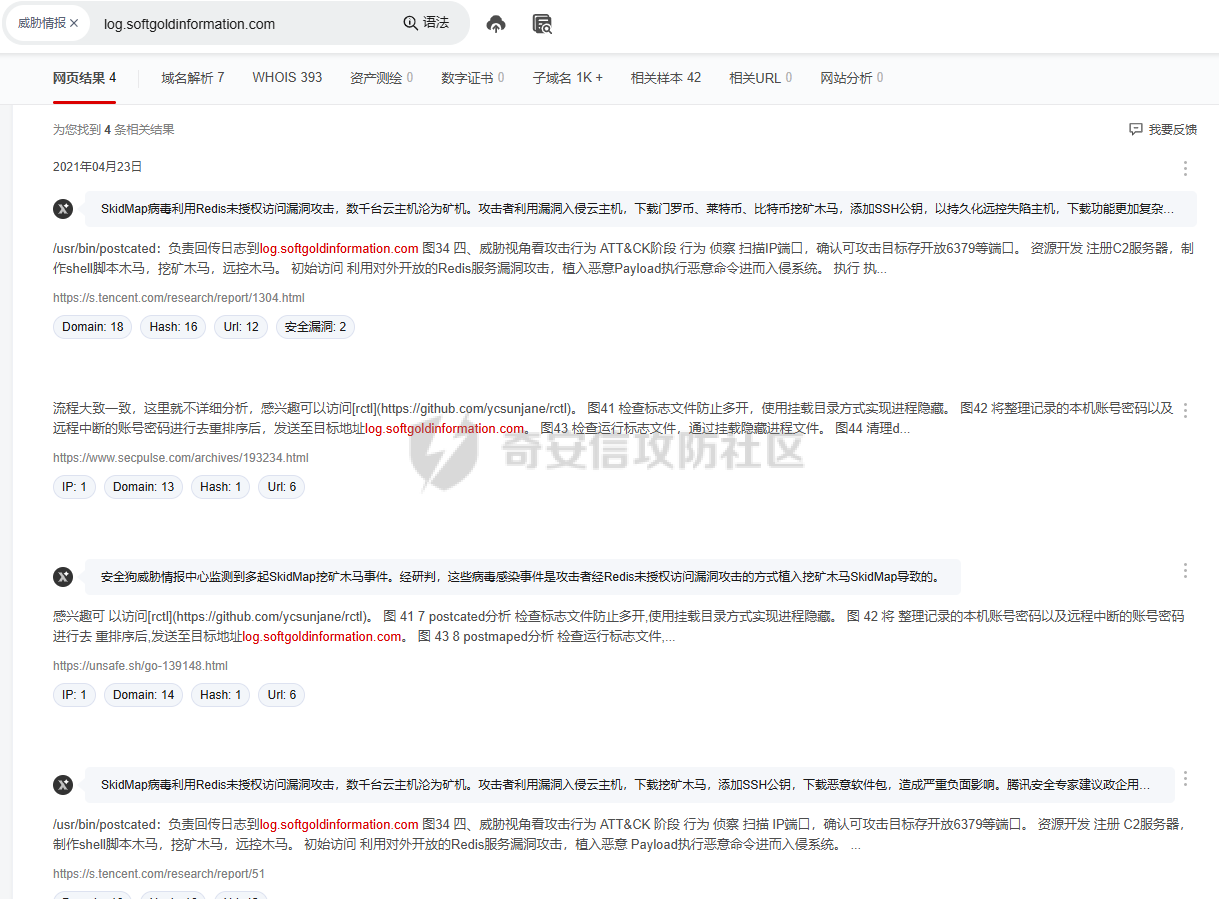Viewport: 1219px width, 899px height.
Task: Open link https://s.tencent.com/research/report/51
Action: click(159, 874)
